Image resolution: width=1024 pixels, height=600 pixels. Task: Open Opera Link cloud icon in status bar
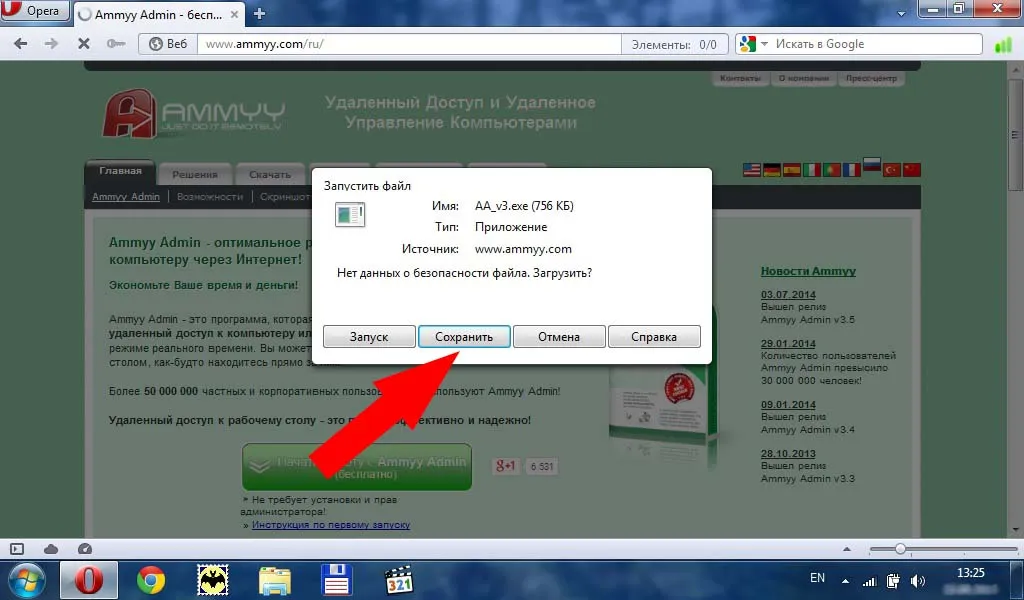tap(50, 549)
